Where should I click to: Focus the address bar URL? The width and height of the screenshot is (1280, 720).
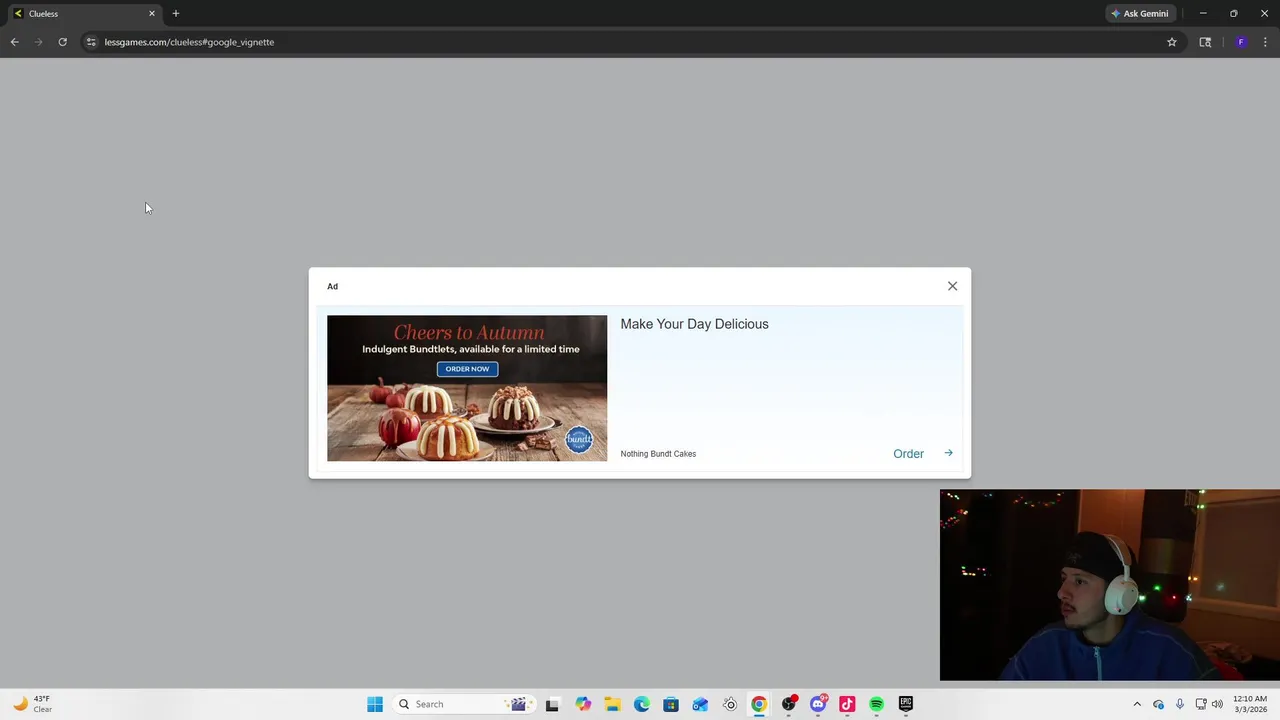click(x=189, y=42)
